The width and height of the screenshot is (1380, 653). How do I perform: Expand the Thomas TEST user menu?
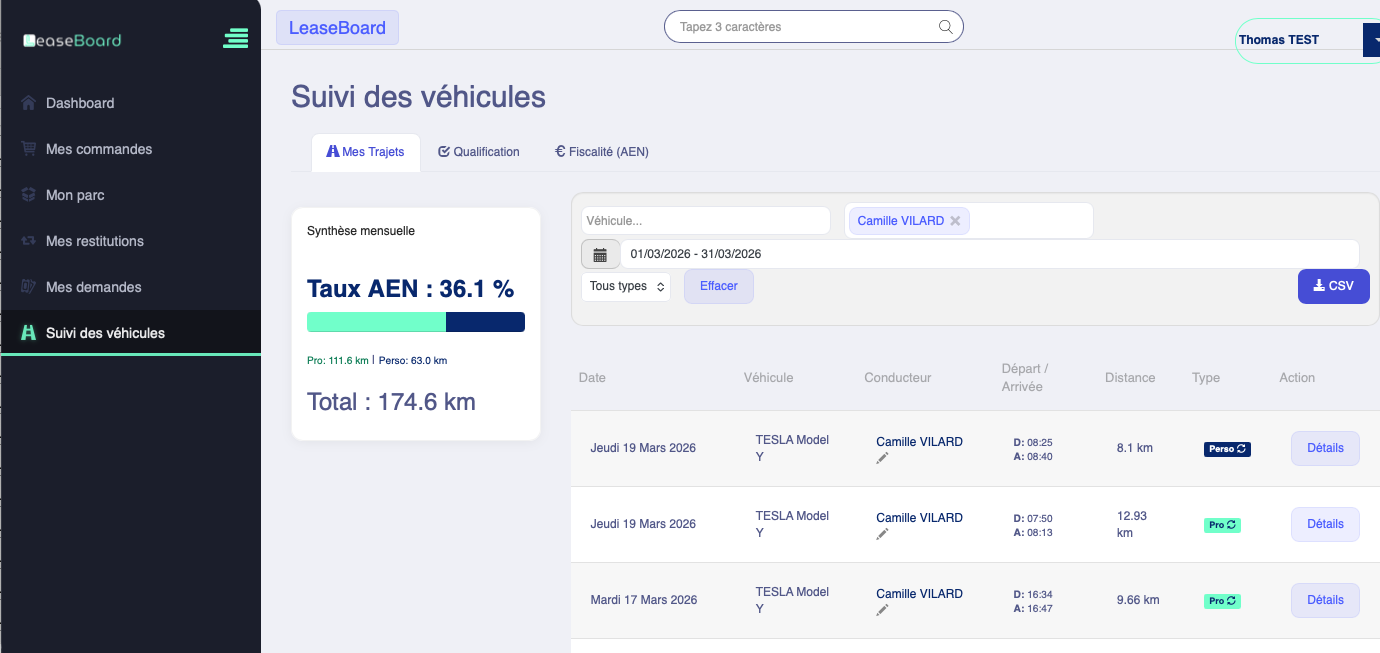pyautogui.click(x=1371, y=40)
